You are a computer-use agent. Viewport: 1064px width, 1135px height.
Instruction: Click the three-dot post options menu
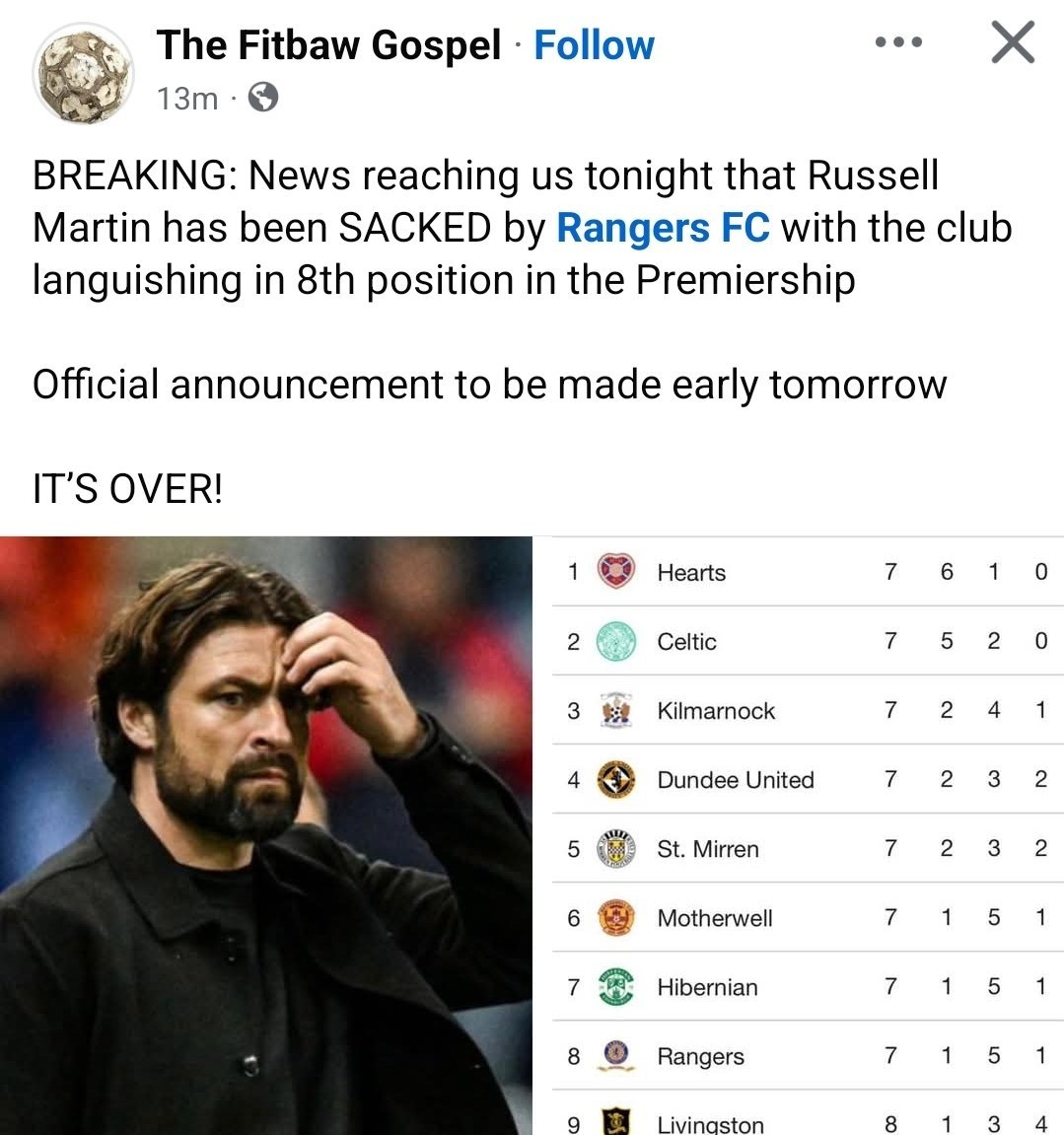click(898, 43)
